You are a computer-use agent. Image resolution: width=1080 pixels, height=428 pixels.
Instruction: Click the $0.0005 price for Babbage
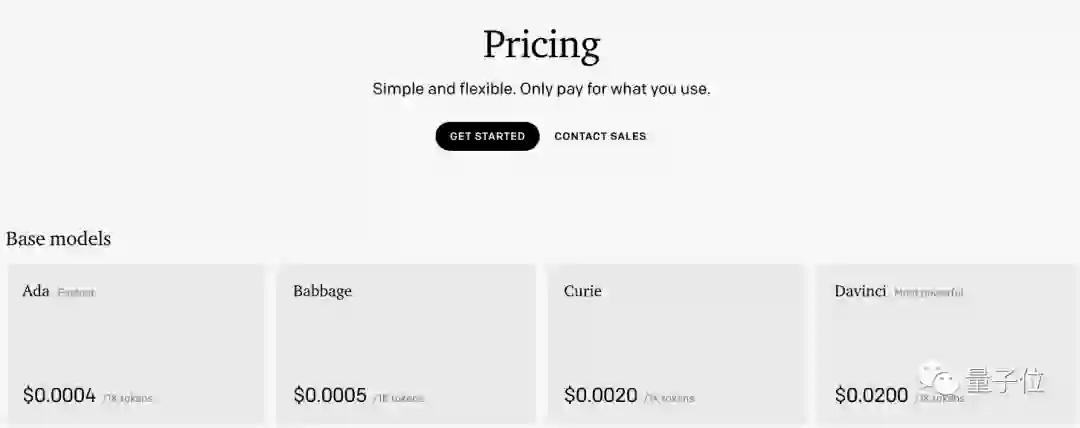tap(330, 395)
